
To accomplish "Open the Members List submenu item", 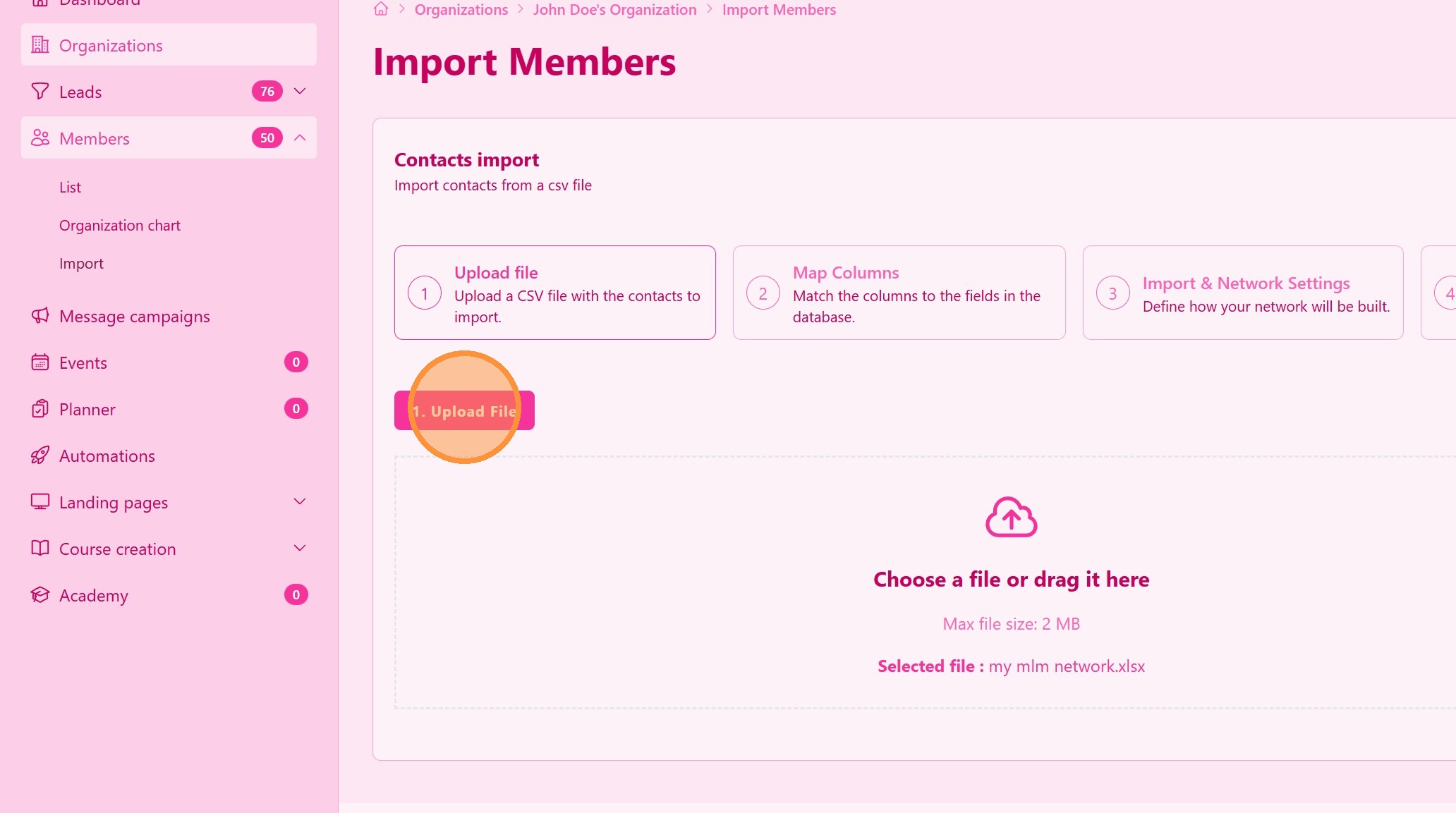I will [70, 188].
